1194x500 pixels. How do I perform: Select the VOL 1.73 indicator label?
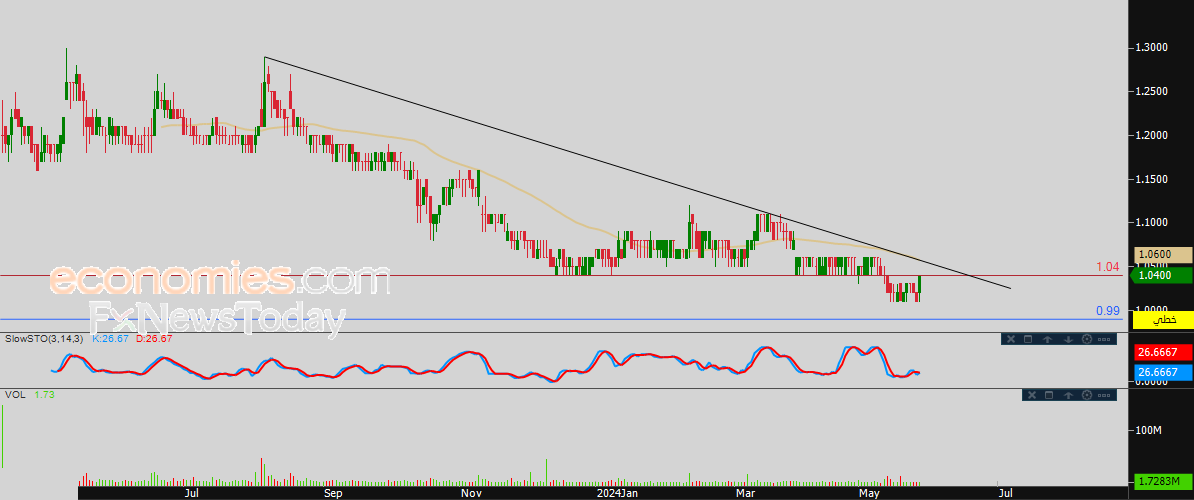click(x=28, y=394)
